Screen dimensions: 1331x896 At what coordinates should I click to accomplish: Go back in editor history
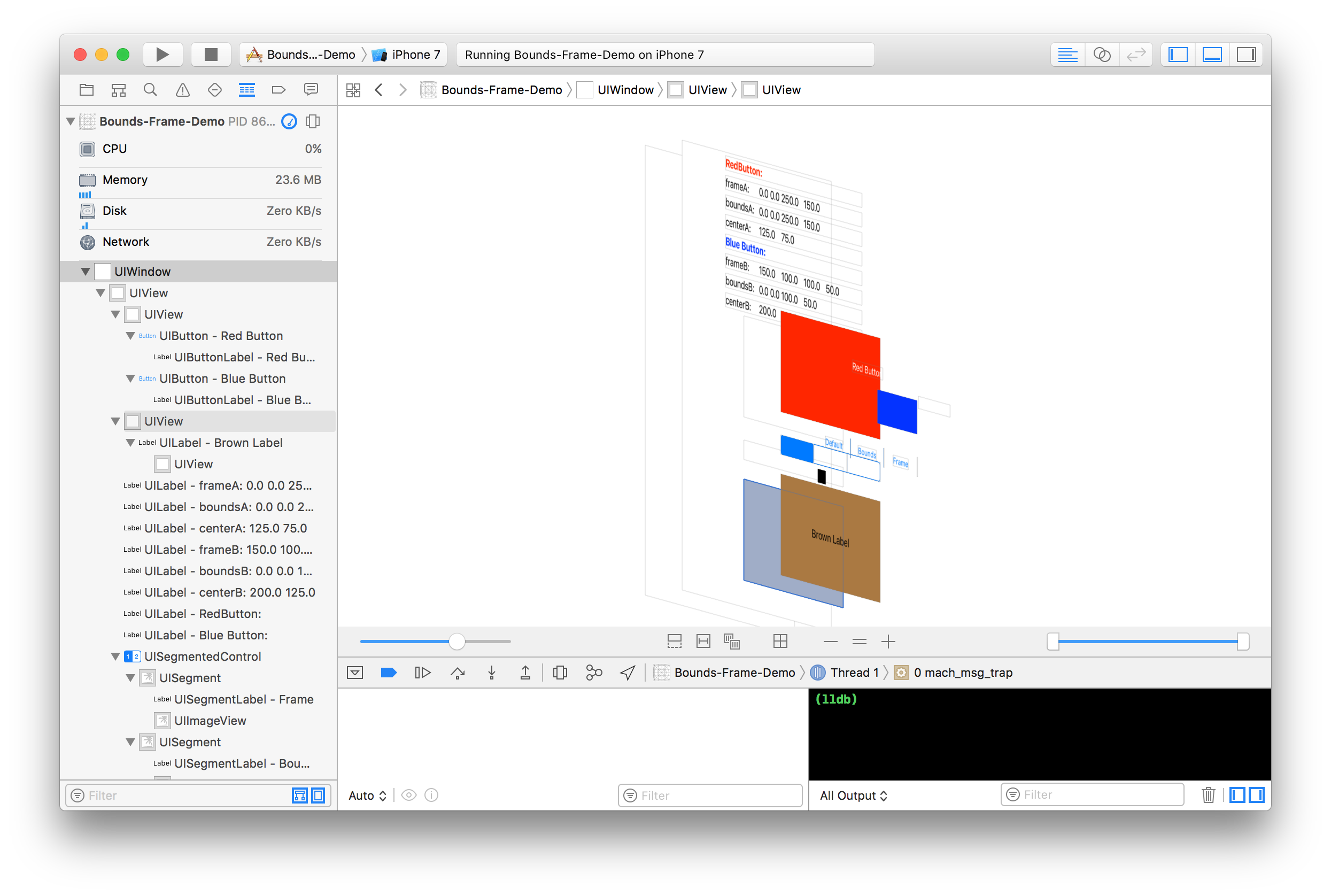(x=379, y=90)
